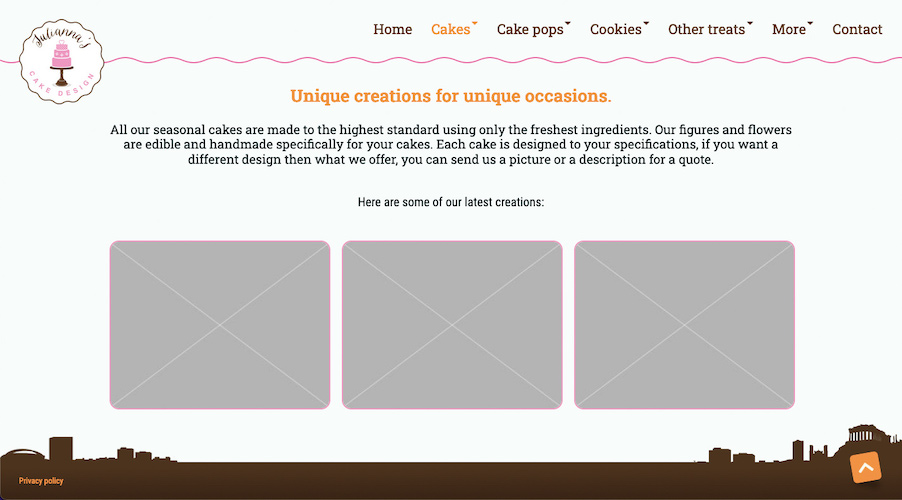Open the first cake creation image

click(220, 325)
